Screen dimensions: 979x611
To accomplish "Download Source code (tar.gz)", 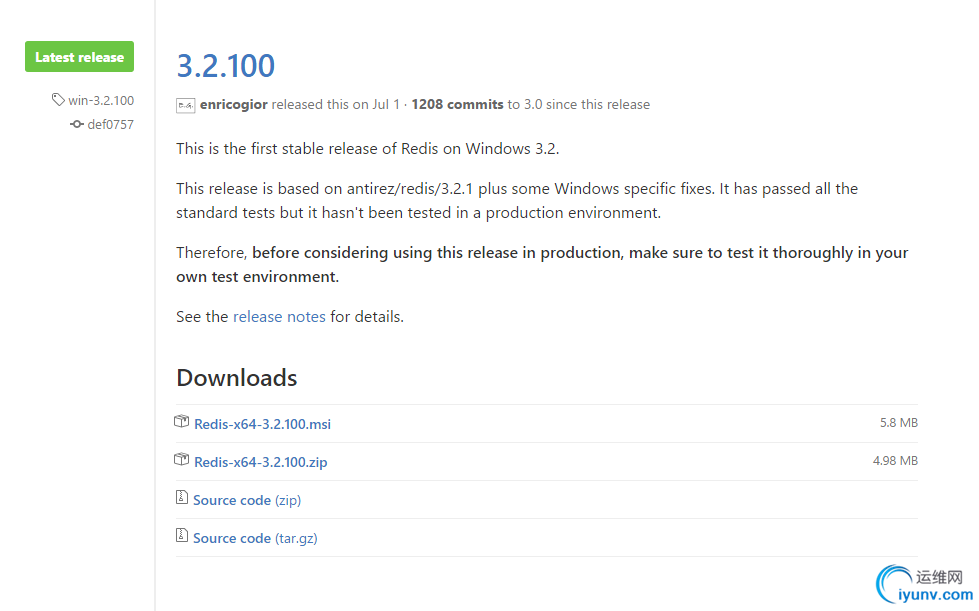I will click(255, 538).
